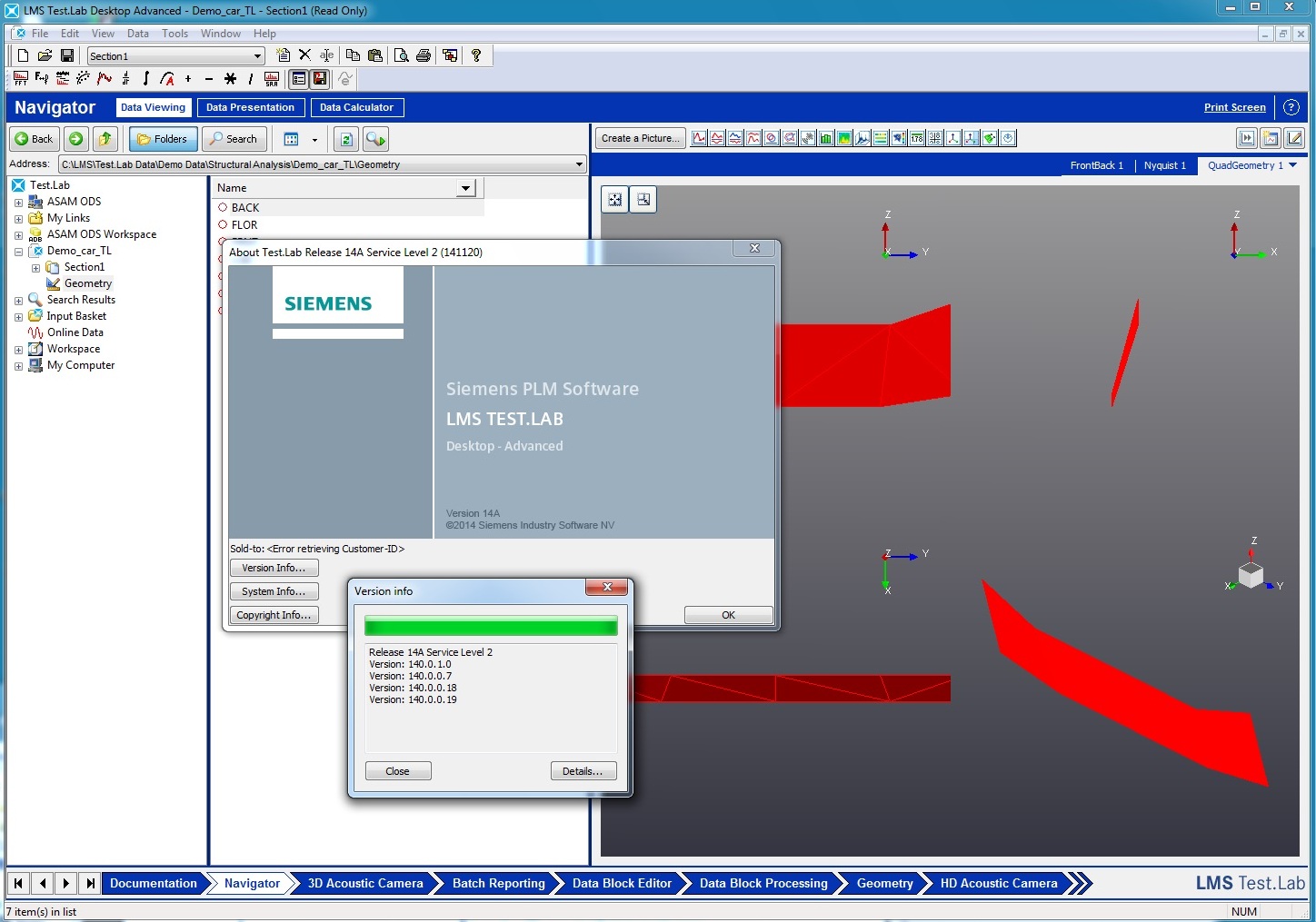Open project folder icon in toolbar
The image size is (1316, 922).
[x=45, y=55]
